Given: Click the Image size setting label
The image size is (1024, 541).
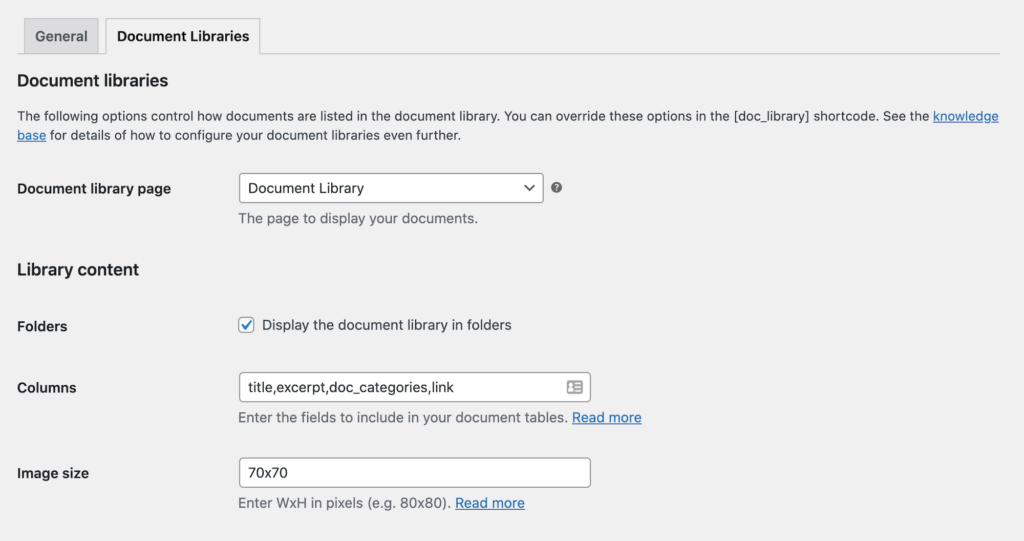Looking at the screenshot, I should click(53, 473).
